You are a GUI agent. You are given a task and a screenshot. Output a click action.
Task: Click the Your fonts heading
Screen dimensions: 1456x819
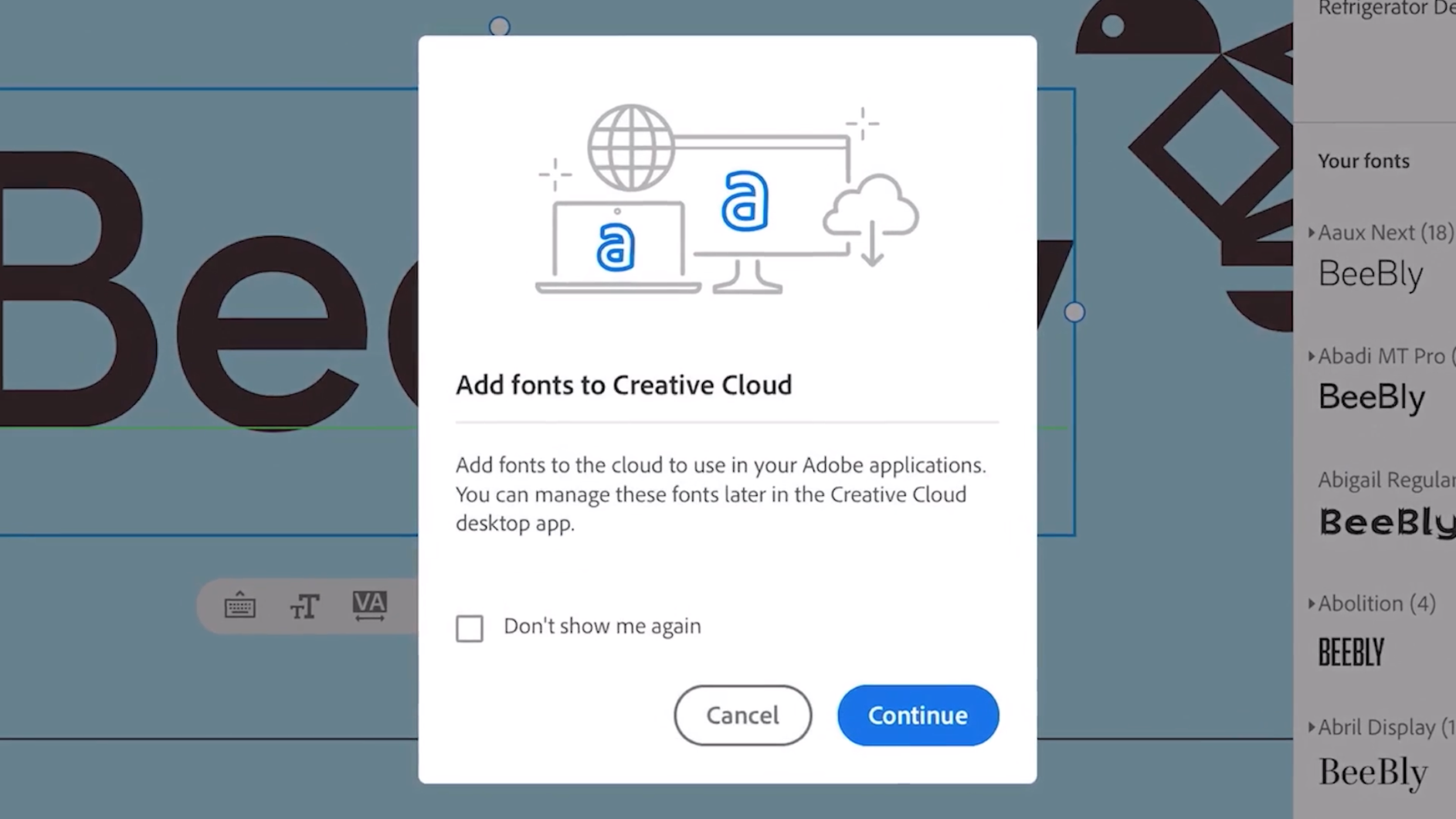click(x=1363, y=161)
